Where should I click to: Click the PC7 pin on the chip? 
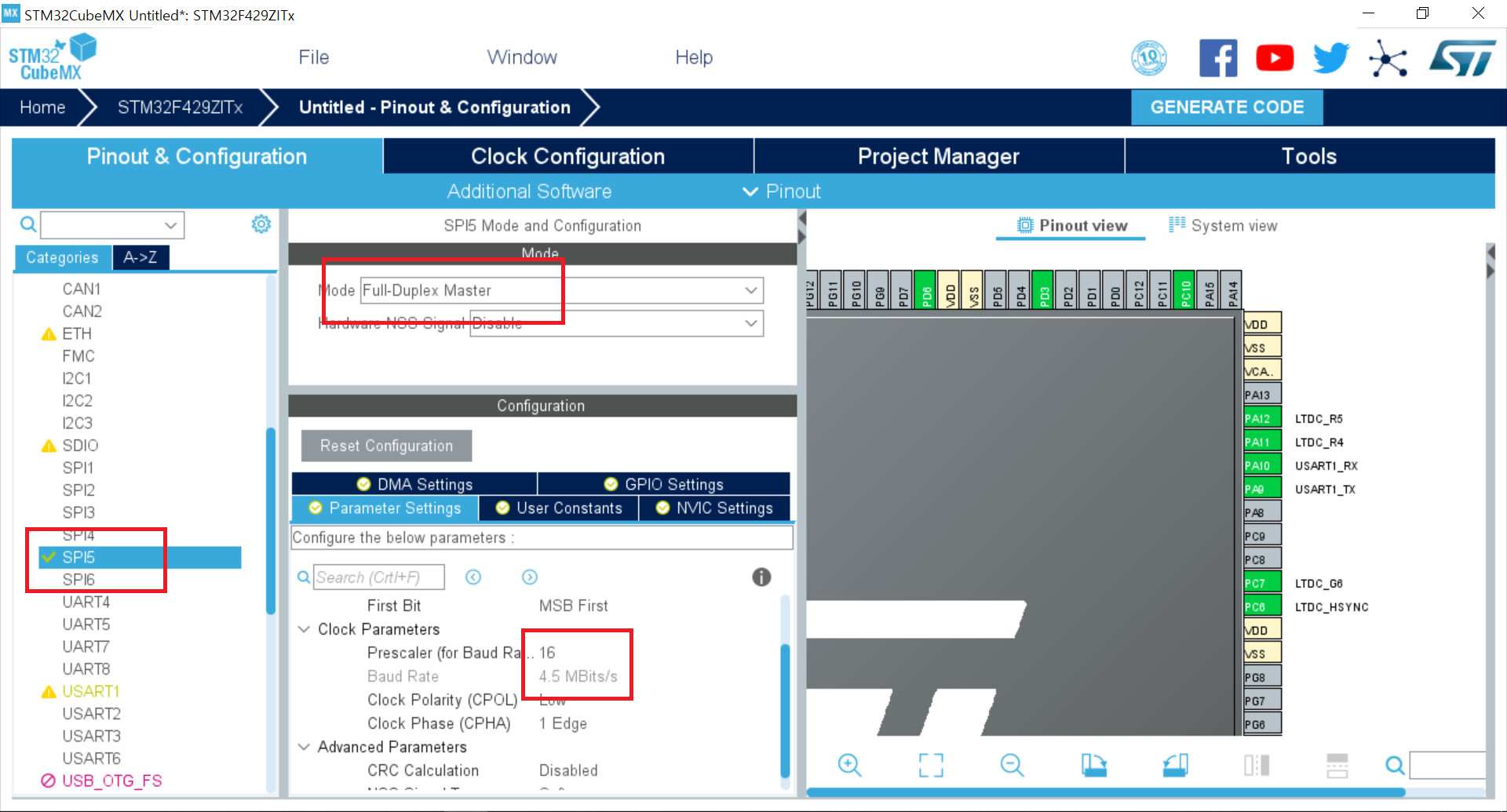pos(1262,583)
